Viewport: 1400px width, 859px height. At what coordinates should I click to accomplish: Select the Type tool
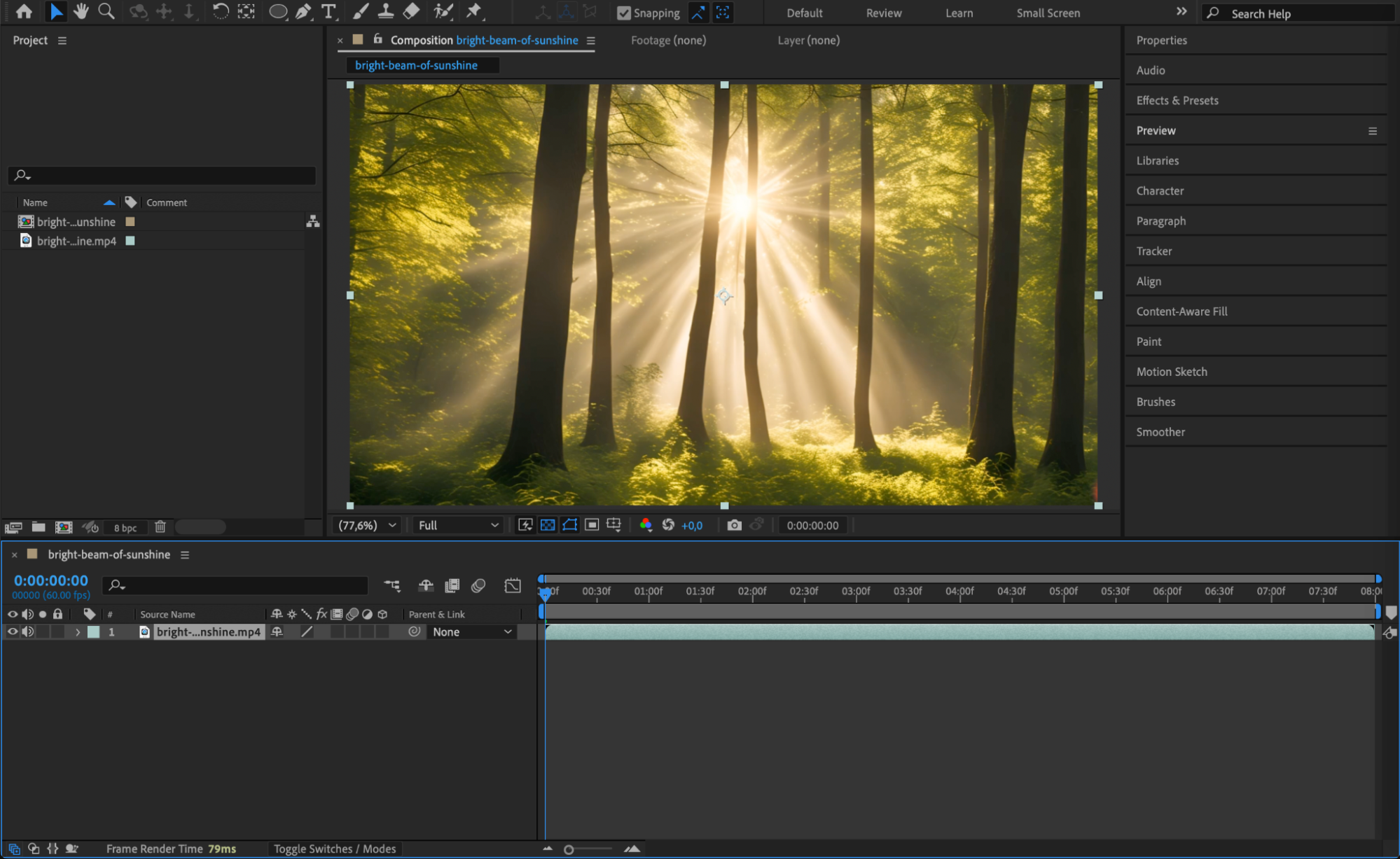tap(328, 11)
